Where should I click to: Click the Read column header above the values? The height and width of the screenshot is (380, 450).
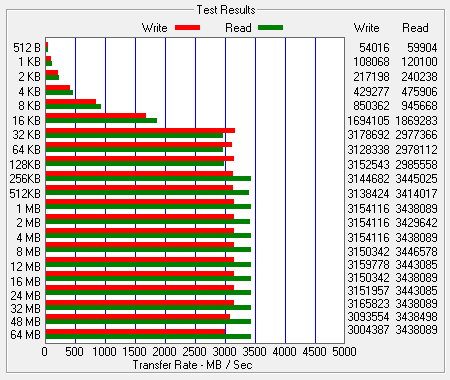click(415, 28)
